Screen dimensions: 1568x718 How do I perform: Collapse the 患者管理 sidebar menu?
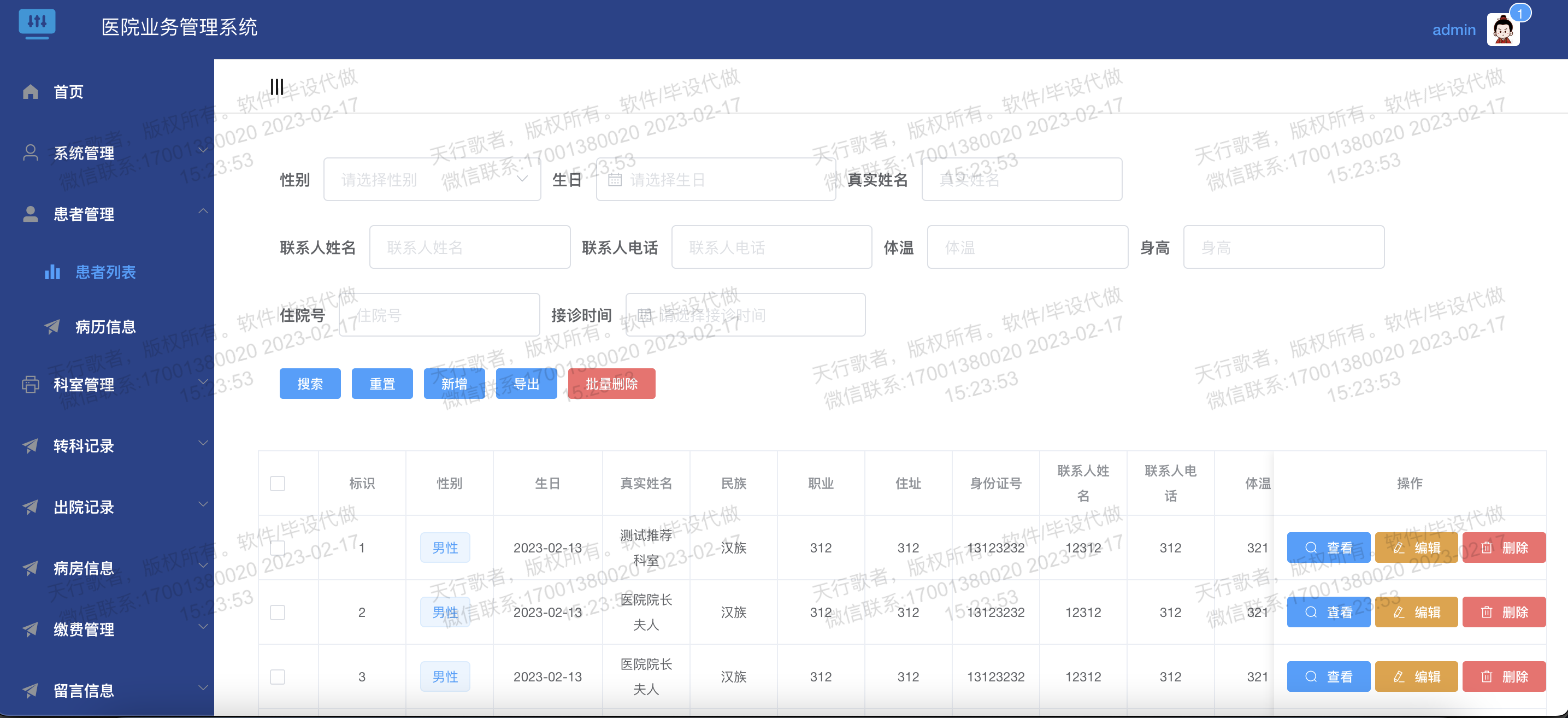(84, 214)
